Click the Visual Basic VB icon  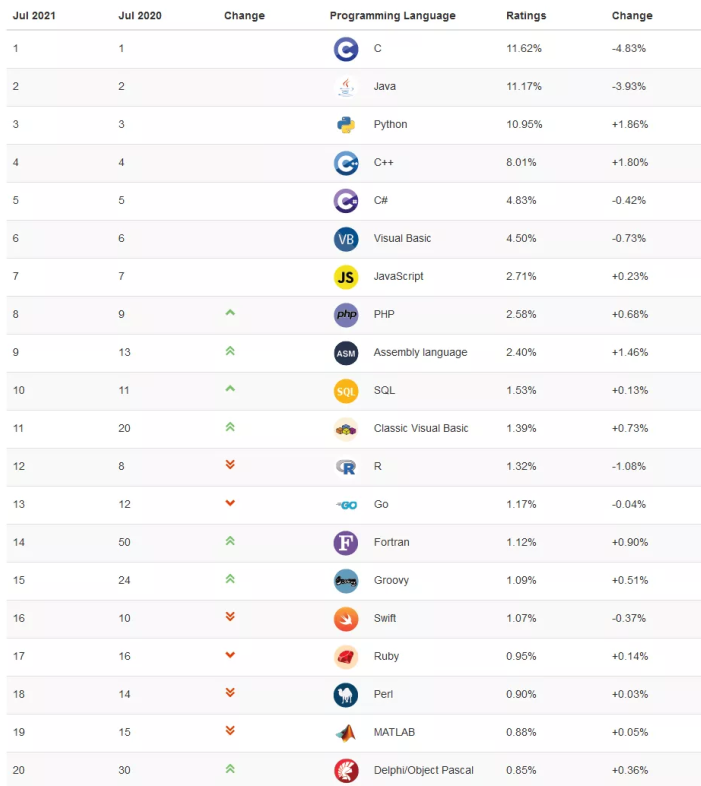[346, 239]
